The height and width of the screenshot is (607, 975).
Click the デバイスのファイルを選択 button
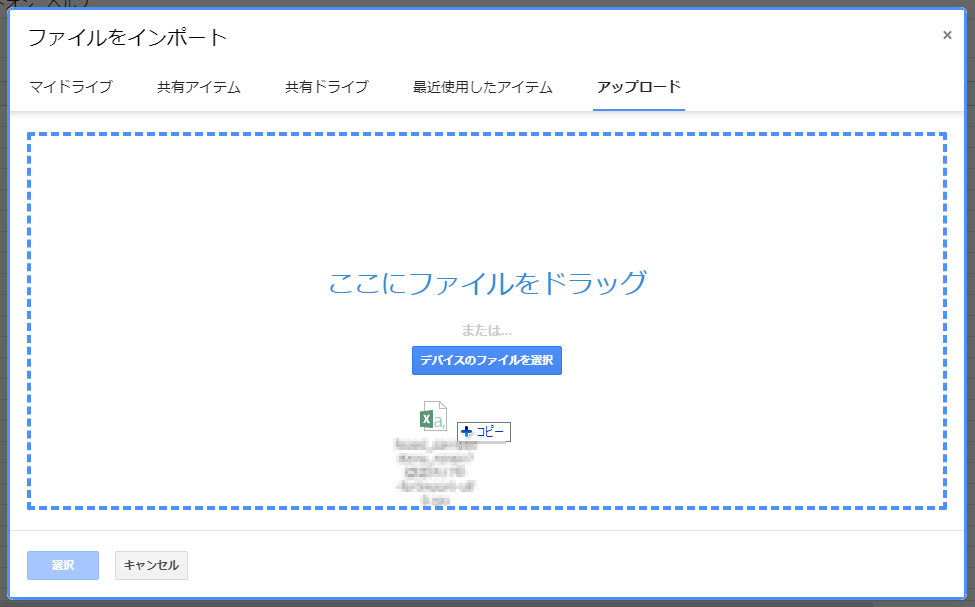click(487, 360)
